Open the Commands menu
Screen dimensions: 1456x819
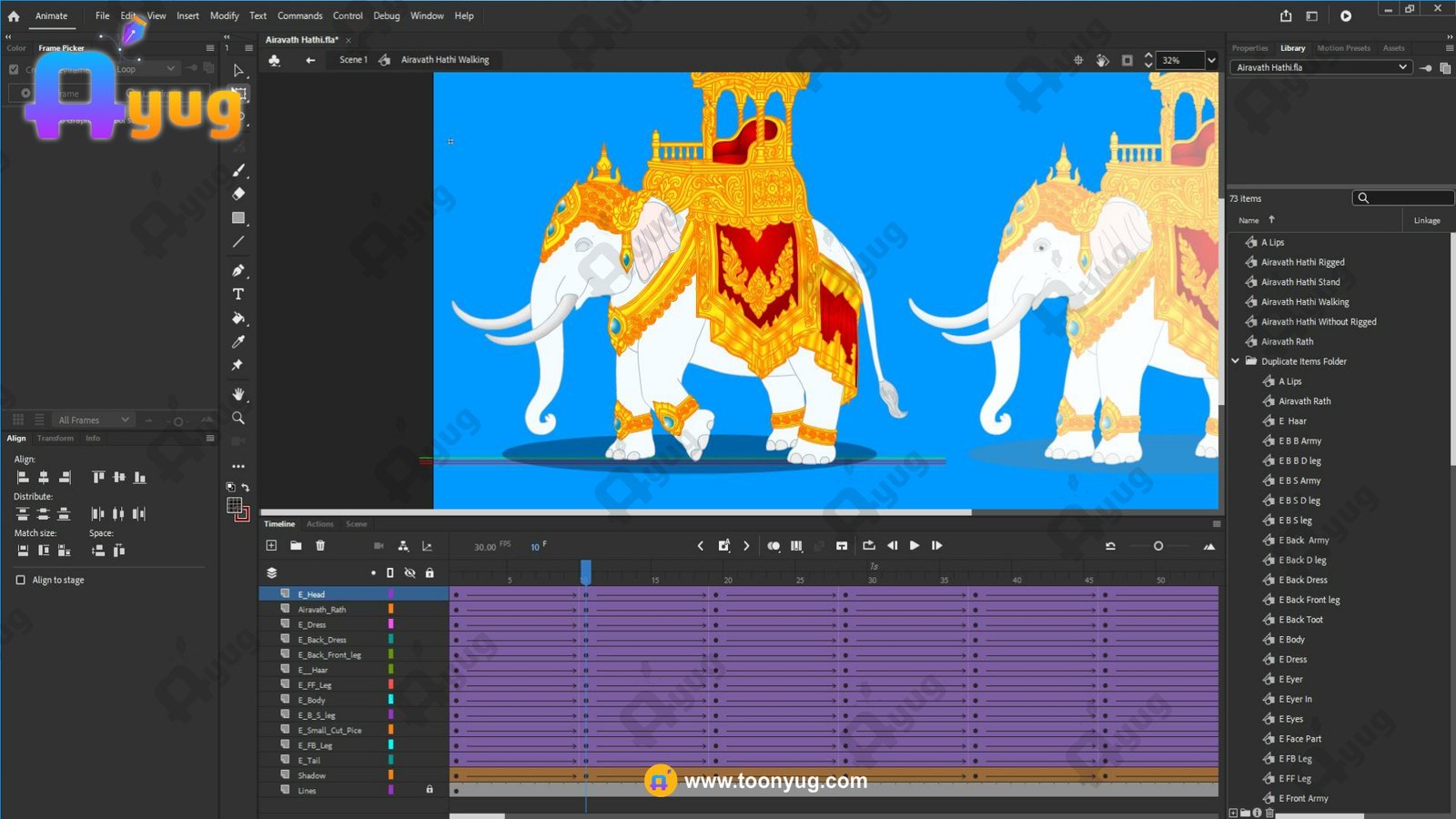(299, 15)
